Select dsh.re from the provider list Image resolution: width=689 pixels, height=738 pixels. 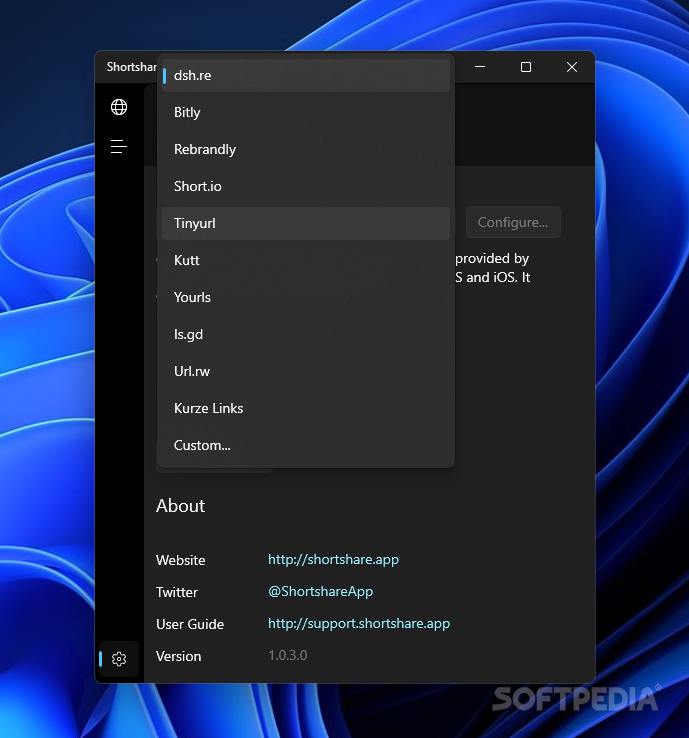tap(306, 75)
